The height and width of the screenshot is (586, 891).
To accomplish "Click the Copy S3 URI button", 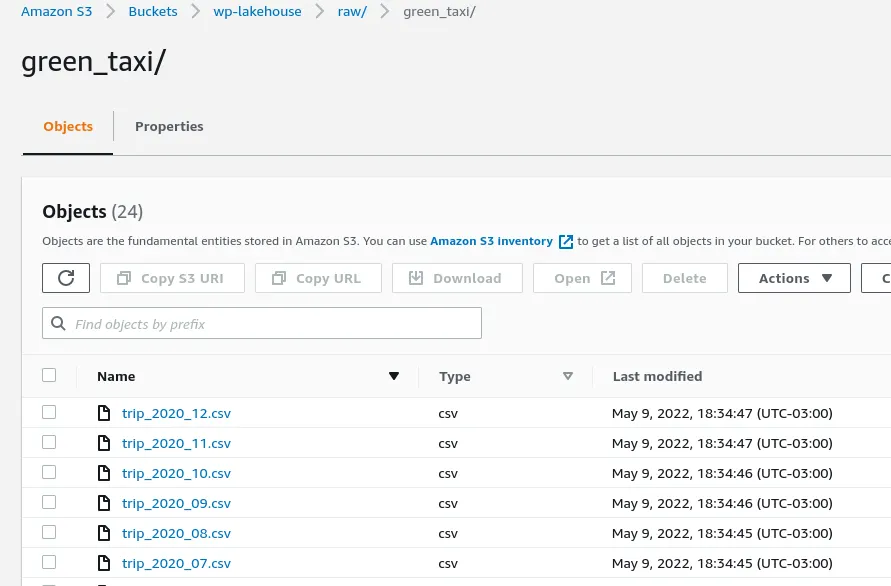I will (172, 278).
